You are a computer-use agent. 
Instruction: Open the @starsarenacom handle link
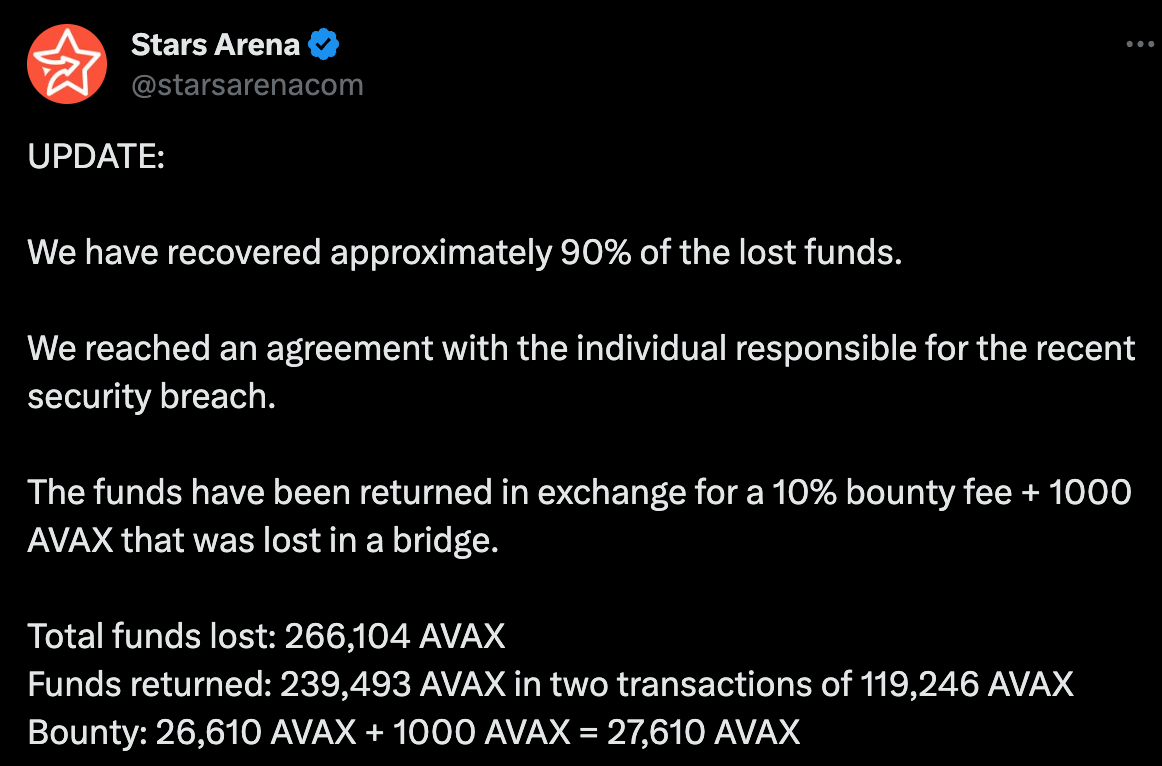[248, 84]
